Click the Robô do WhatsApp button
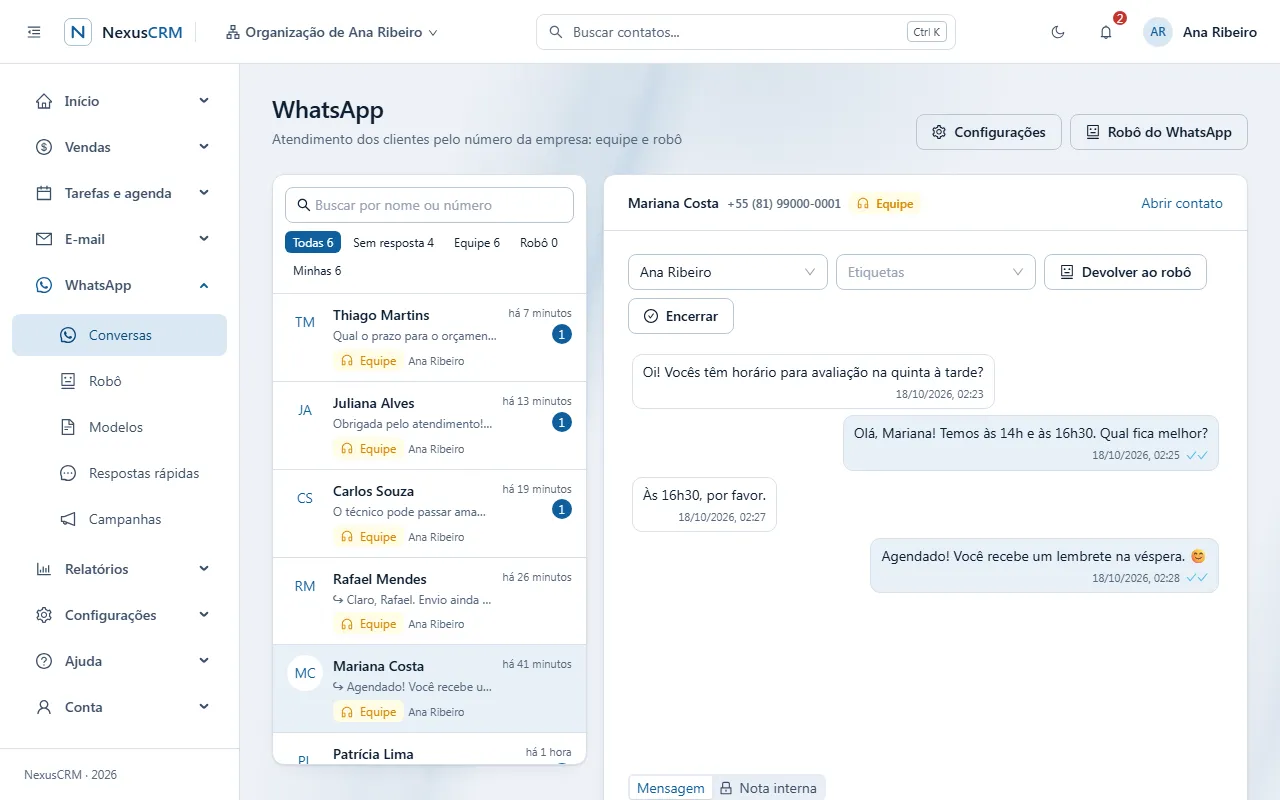 [1159, 132]
